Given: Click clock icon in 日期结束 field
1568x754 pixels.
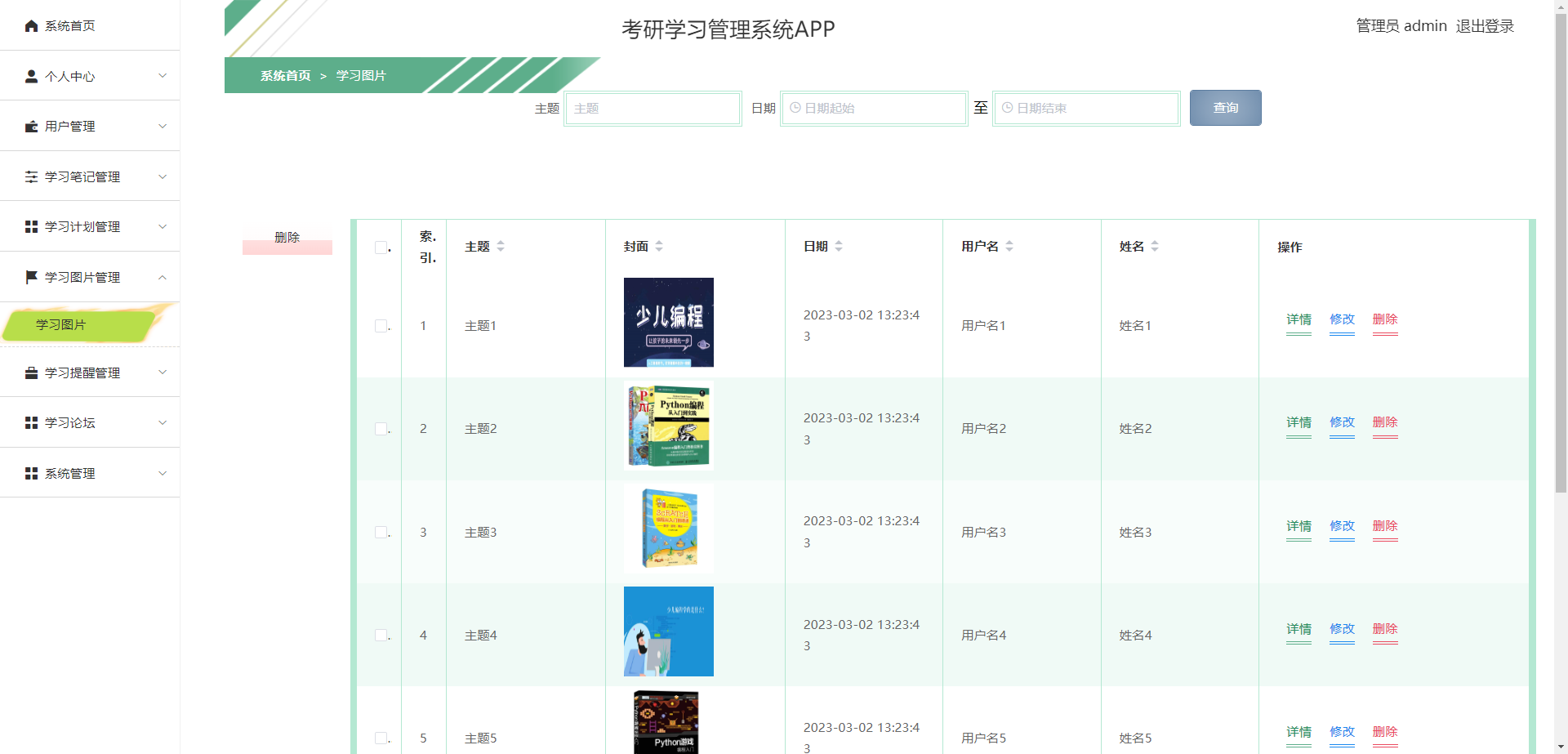Looking at the screenshot, I should [x=1008, y=108].
